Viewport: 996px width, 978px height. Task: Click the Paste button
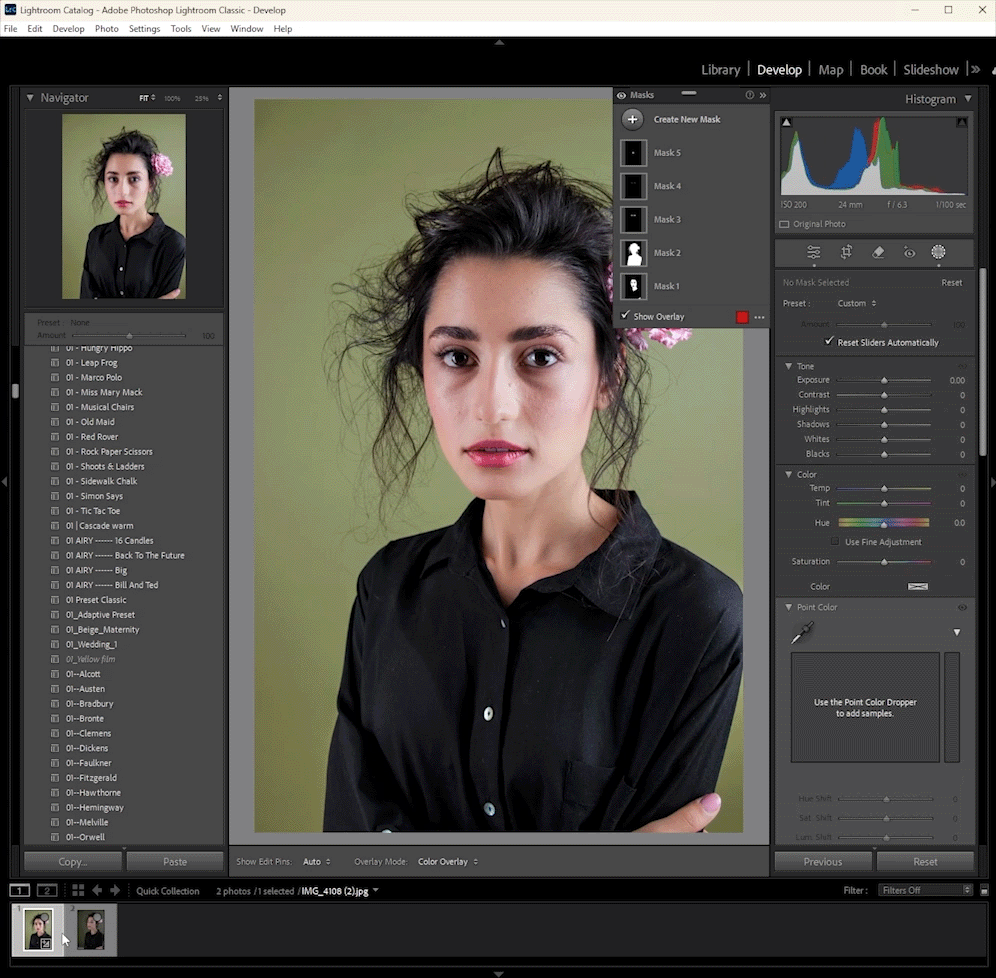175,862
